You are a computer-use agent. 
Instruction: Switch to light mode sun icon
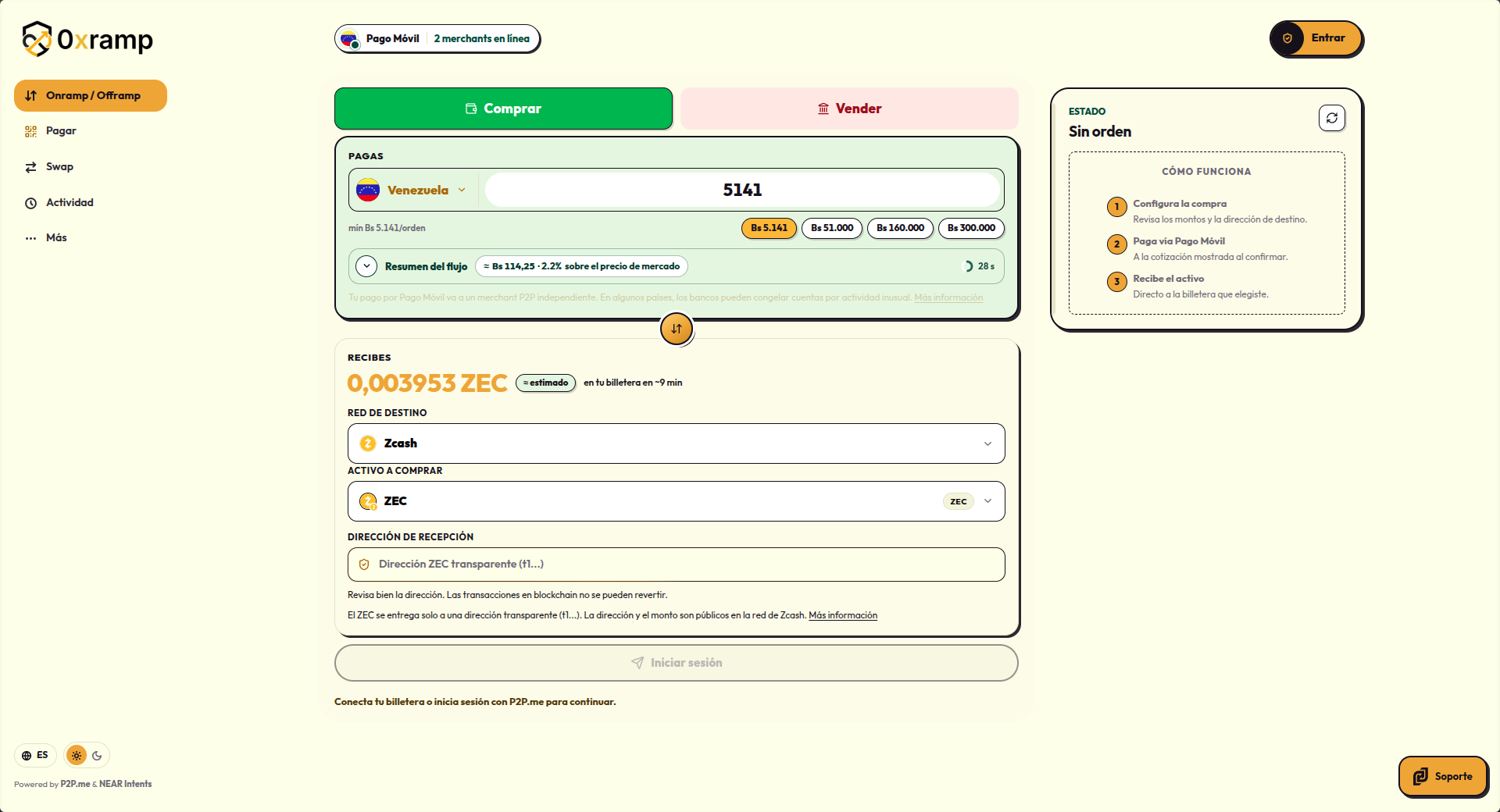click(x=77, y=755)
